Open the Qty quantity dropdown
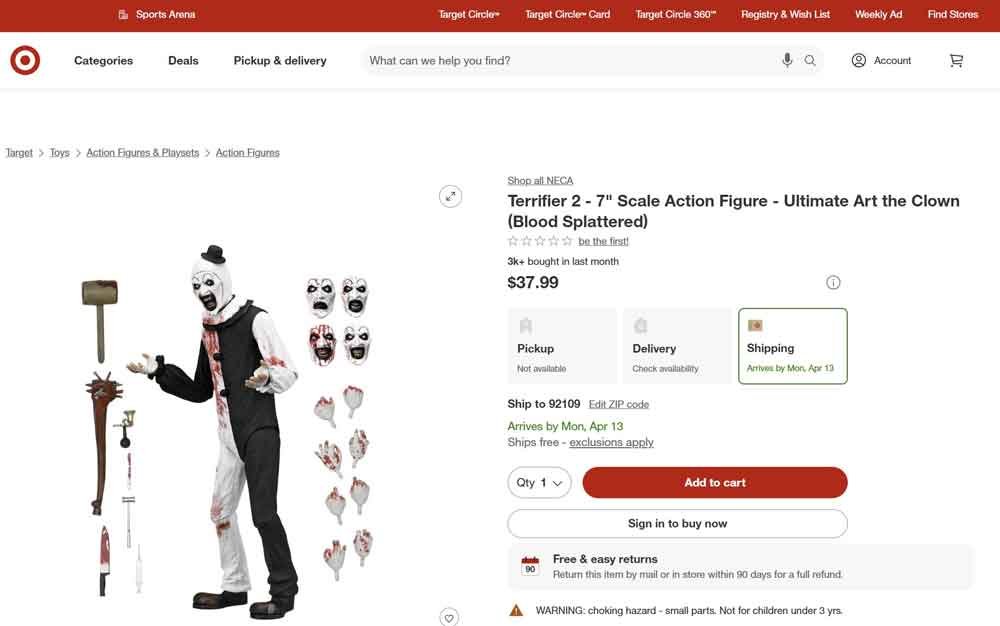 point(539,483)
